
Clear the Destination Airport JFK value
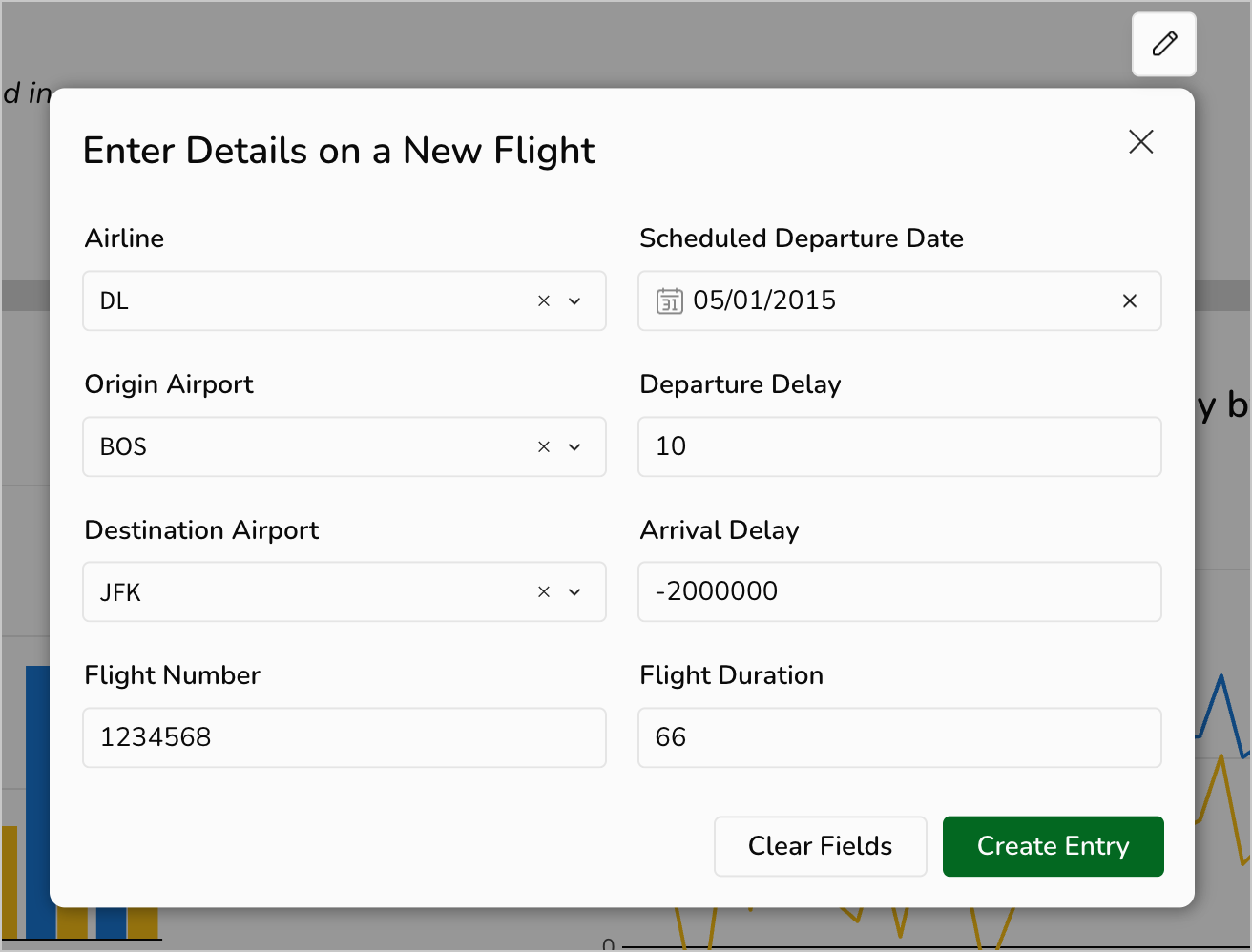pyautogui.click(x=544, y=592)
